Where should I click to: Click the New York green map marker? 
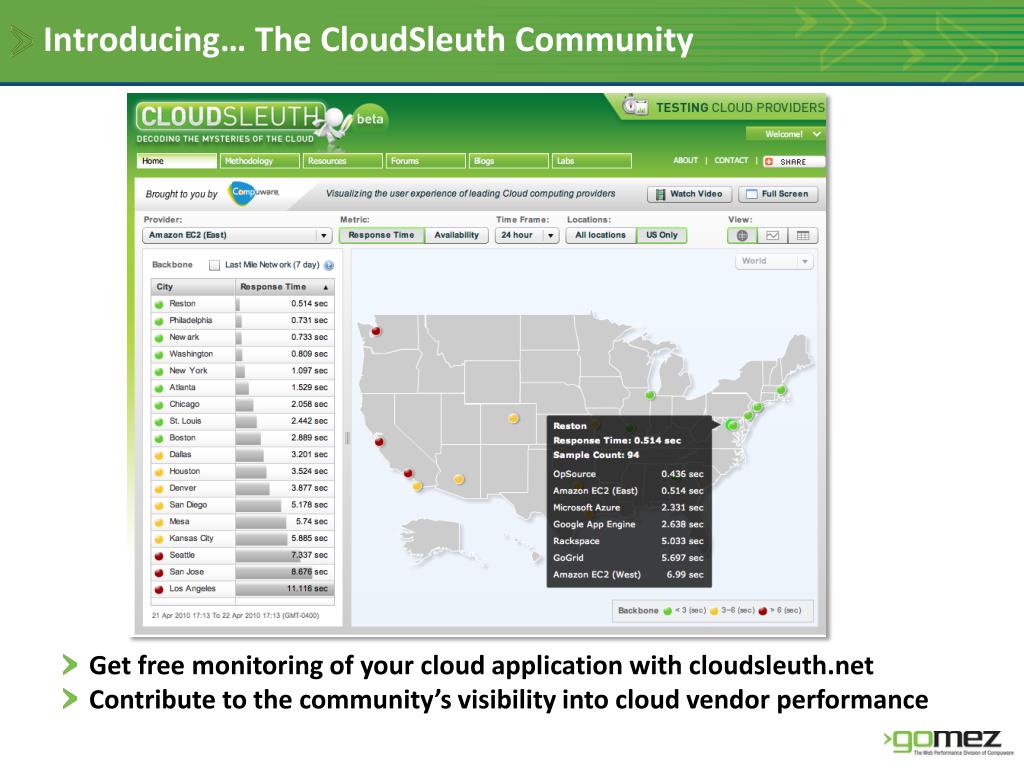tap(758, 408)
